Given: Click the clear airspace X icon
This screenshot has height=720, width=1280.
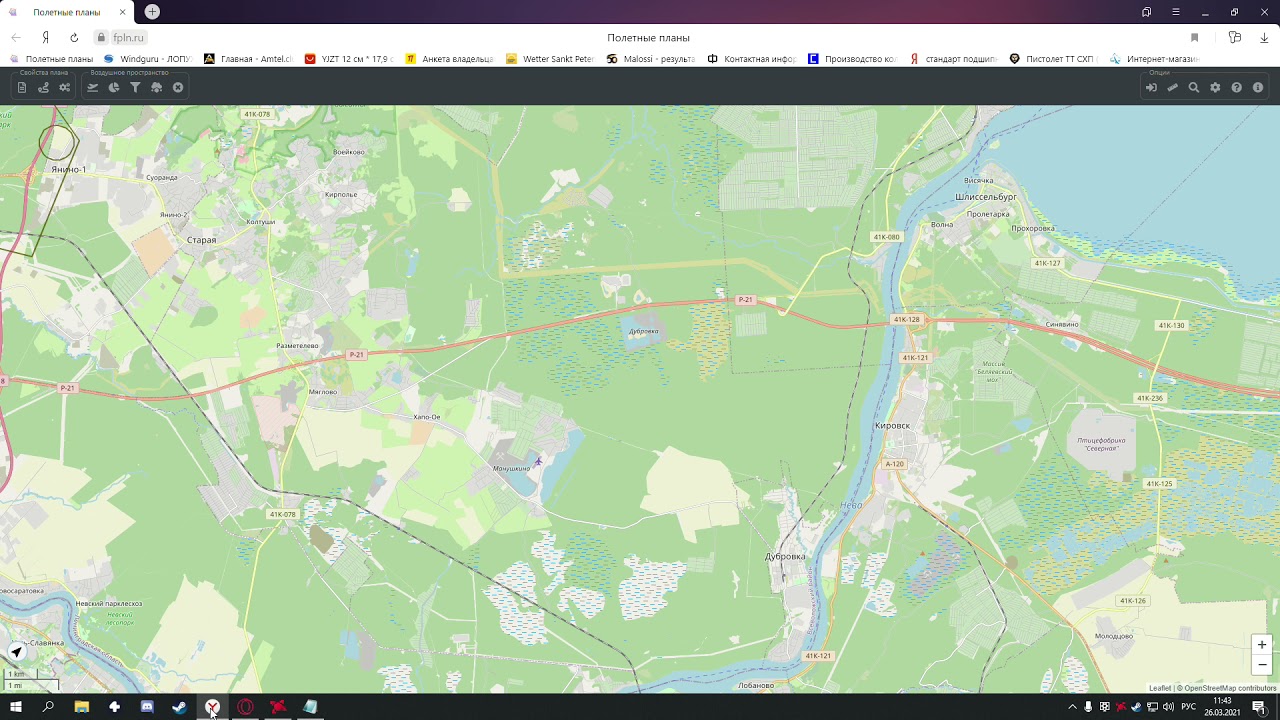Looking at the screenshot, I should click(178, 88).
